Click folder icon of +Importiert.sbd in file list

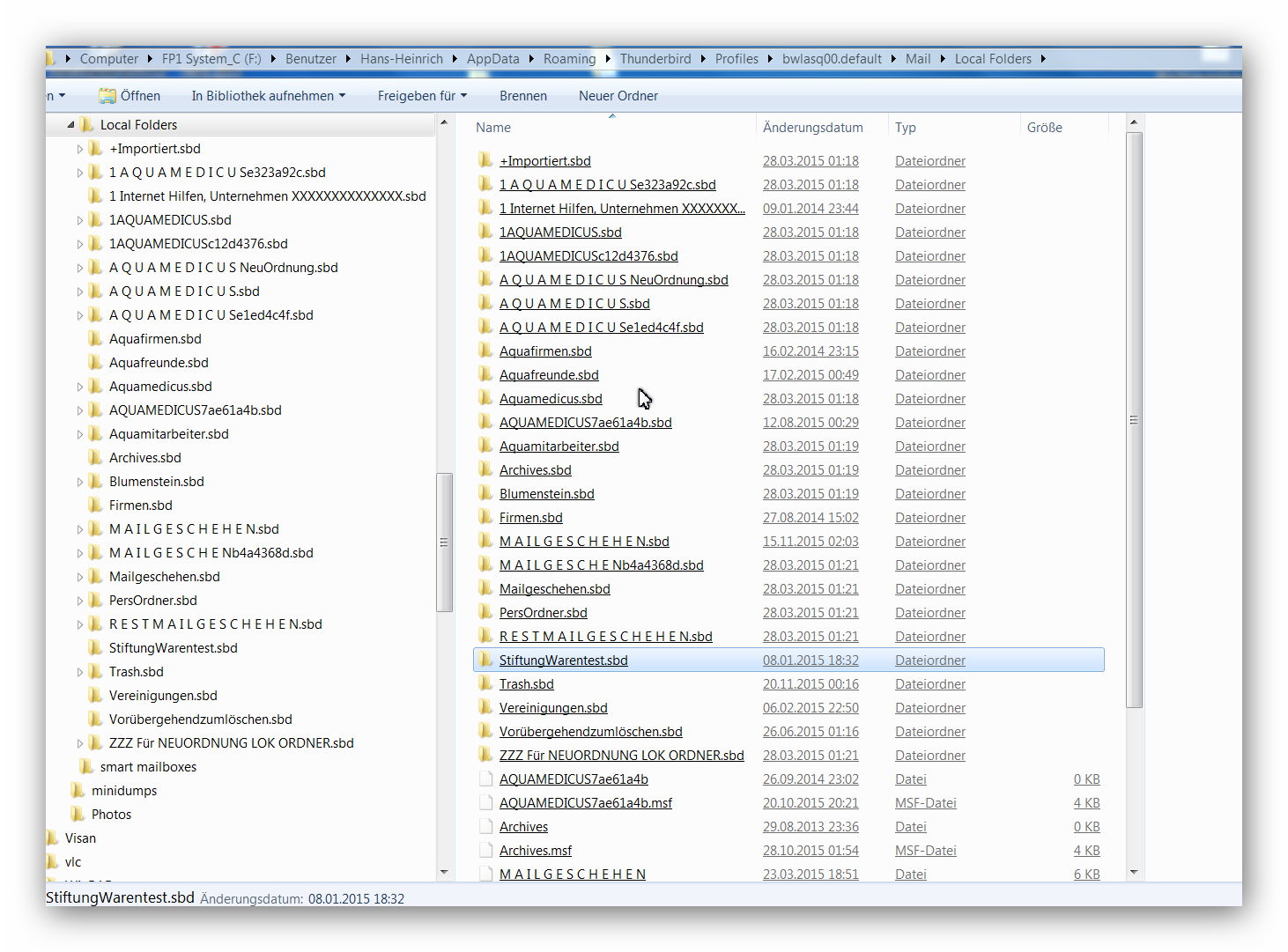[485, 160]
